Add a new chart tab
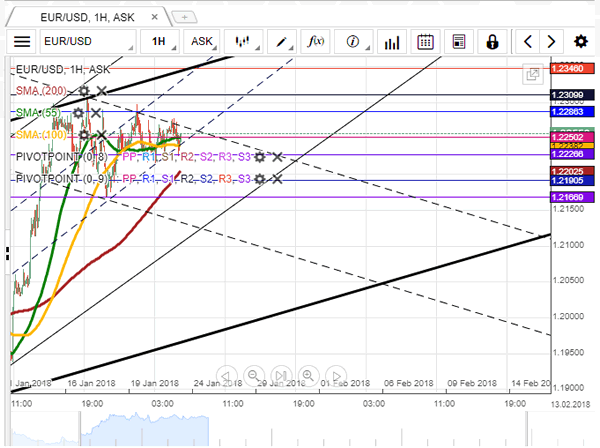The height and width of the screenshot is (448, 600). click(x=183, y=17)
